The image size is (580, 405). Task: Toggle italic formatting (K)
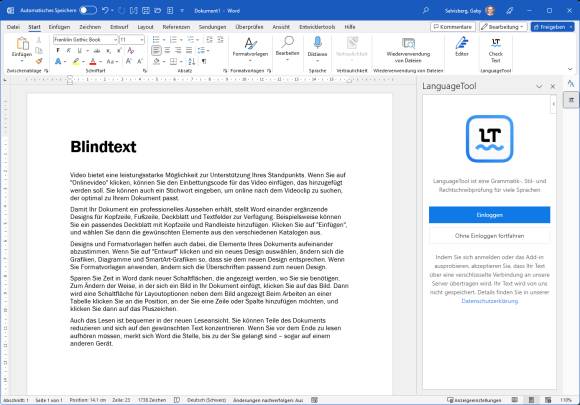[68, 50]
